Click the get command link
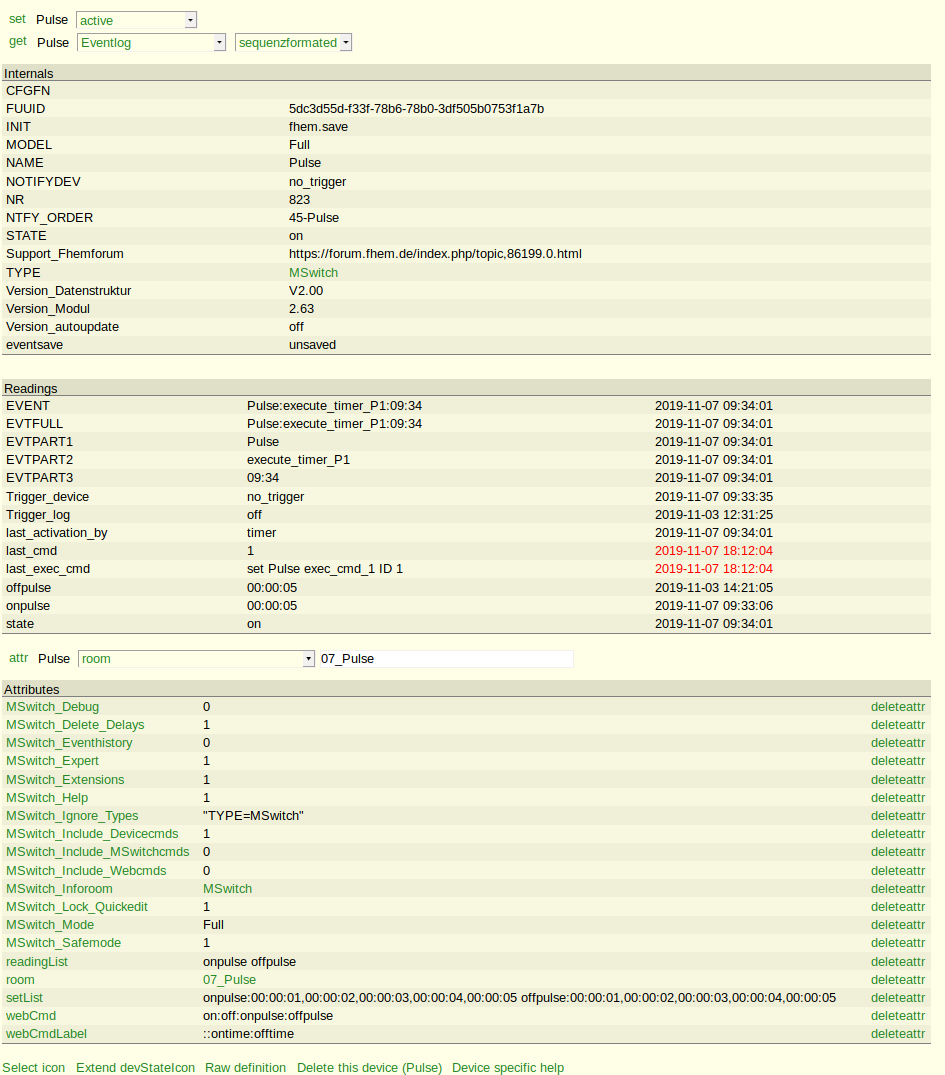Viewport: 945px width, 1075px height. pos(18,41)
